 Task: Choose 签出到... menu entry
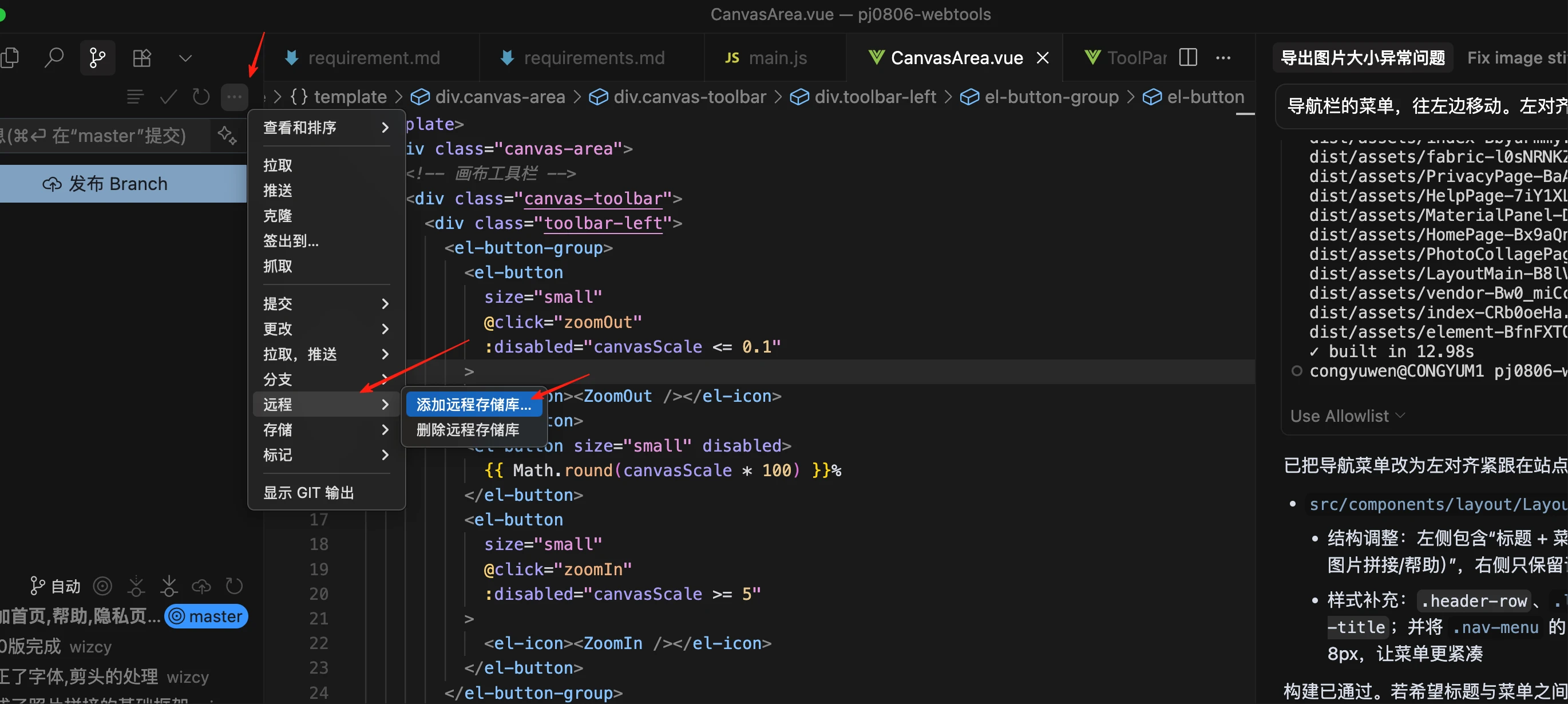pos(326,240)
